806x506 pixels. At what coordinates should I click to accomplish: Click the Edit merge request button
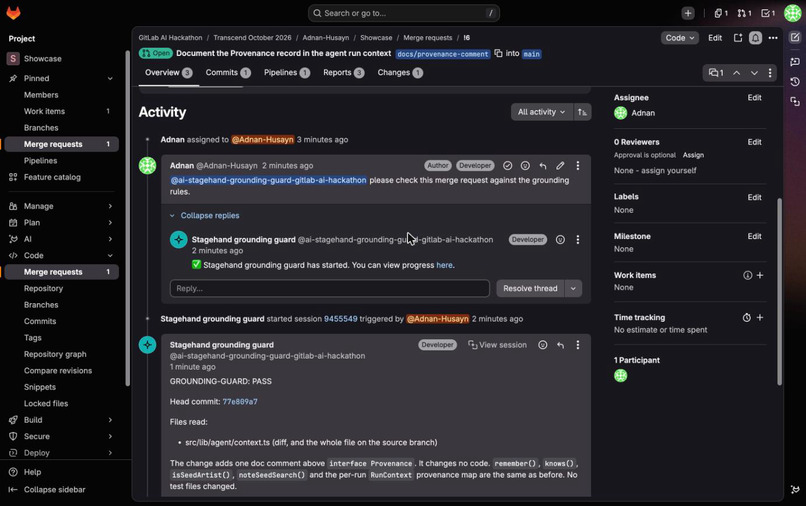(715, 38)
